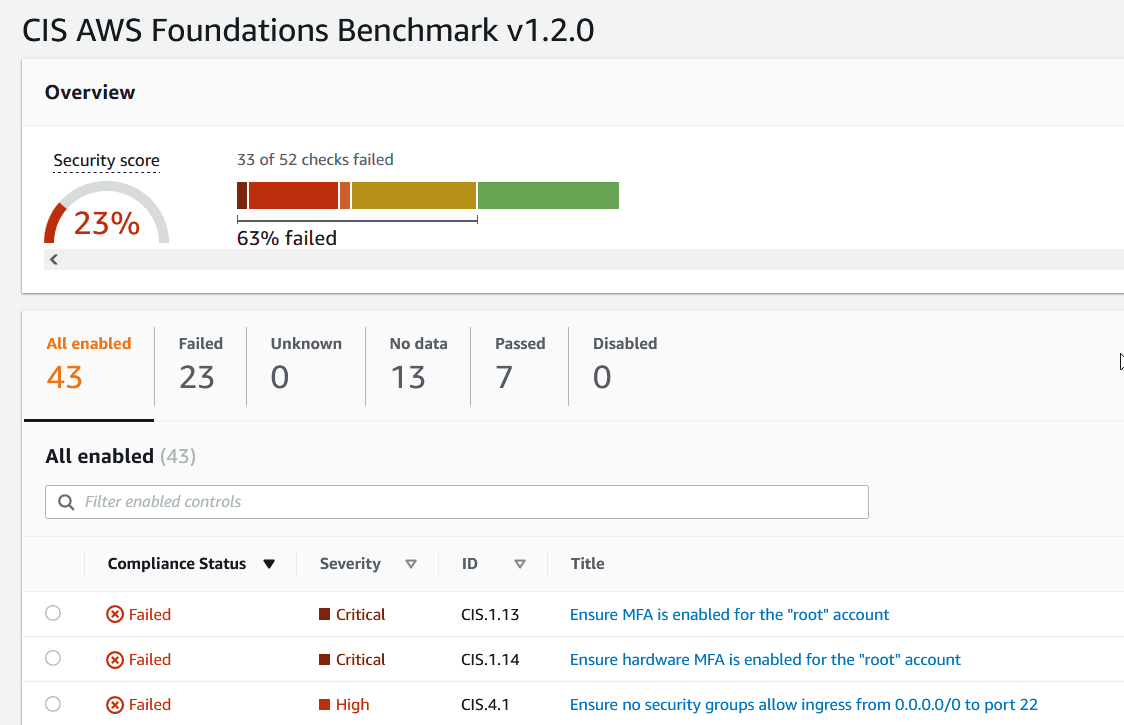Click the Filter enabled controls input field
The image size is (1124, 725).
point(457,502)
